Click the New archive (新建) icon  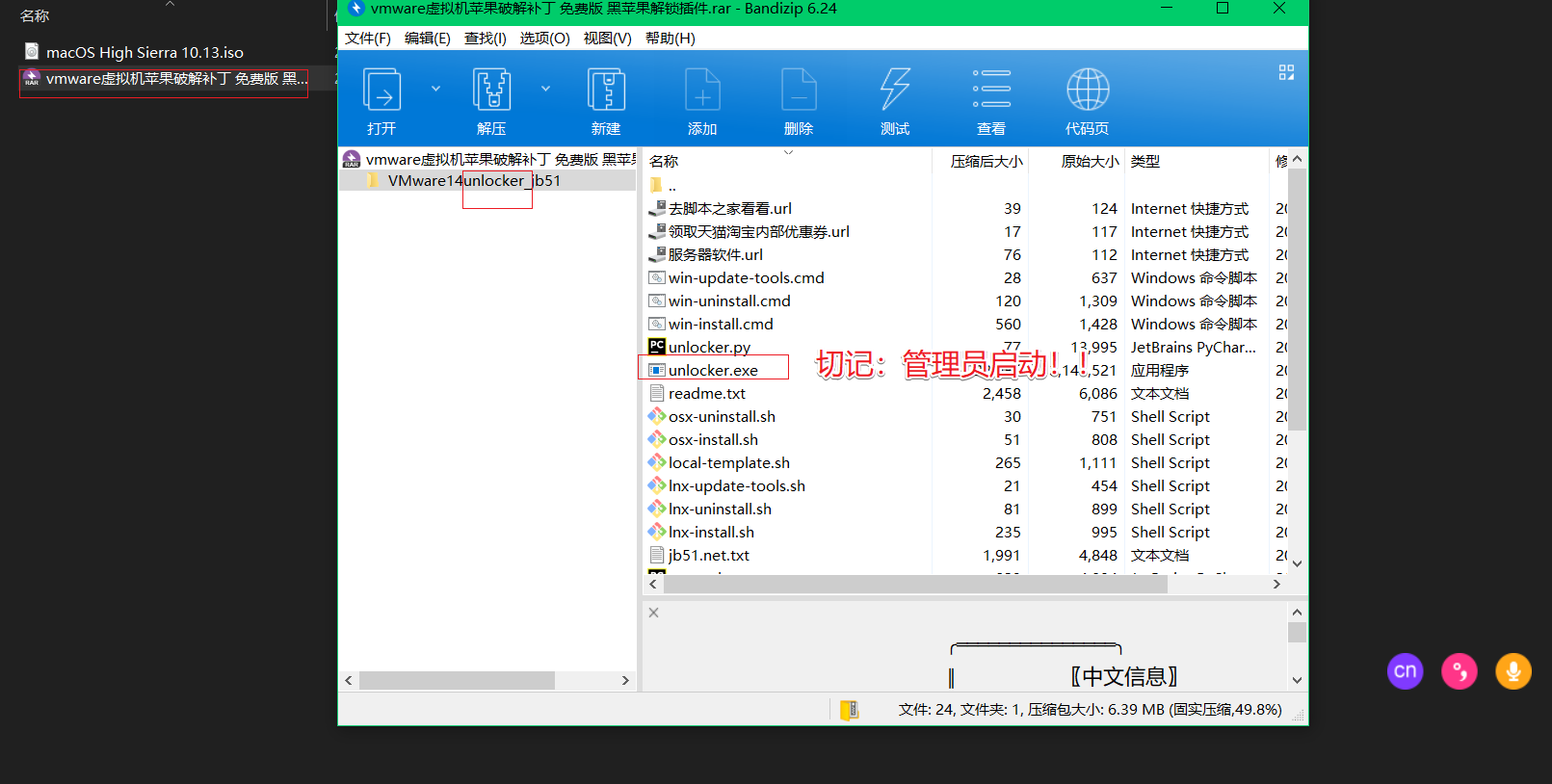[606, 91]
